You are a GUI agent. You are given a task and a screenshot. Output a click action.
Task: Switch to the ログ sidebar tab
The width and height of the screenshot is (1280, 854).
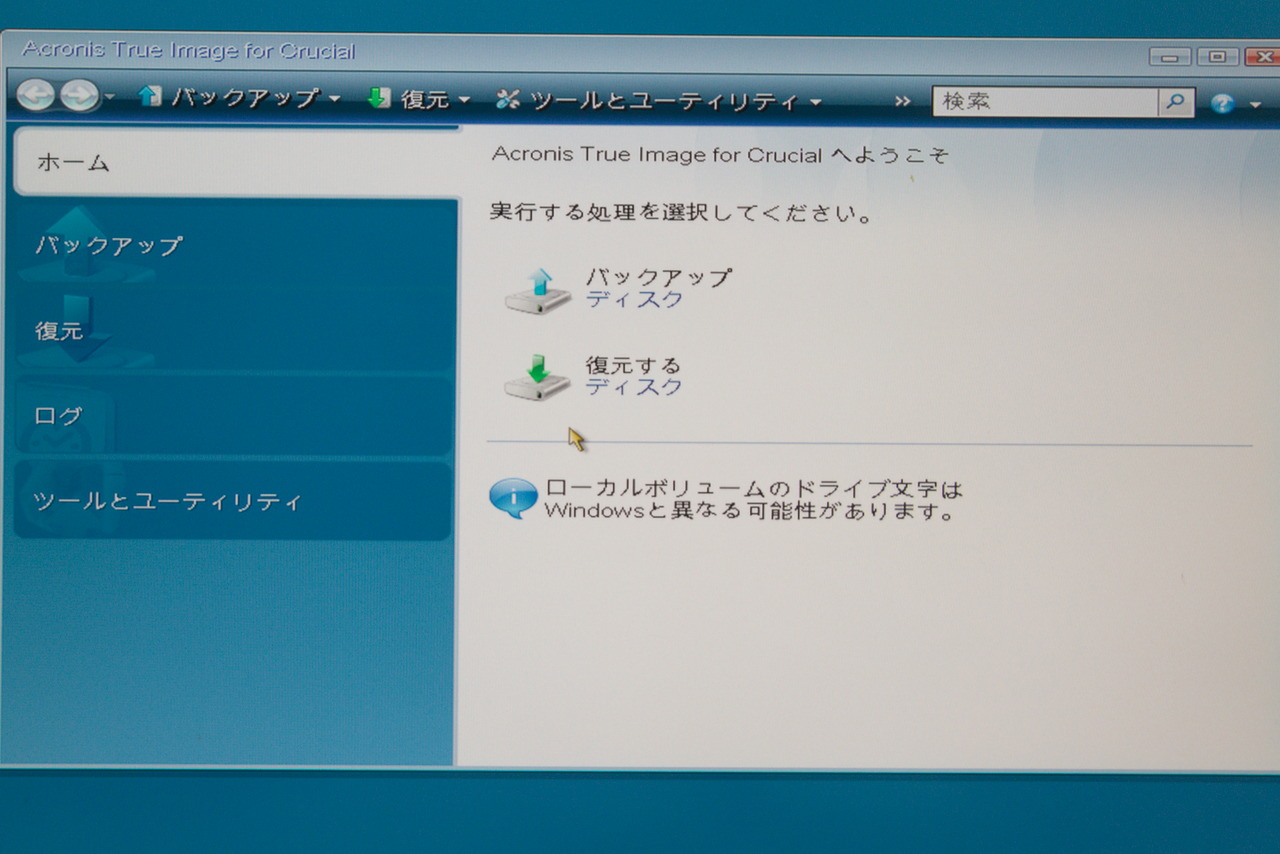234,416
